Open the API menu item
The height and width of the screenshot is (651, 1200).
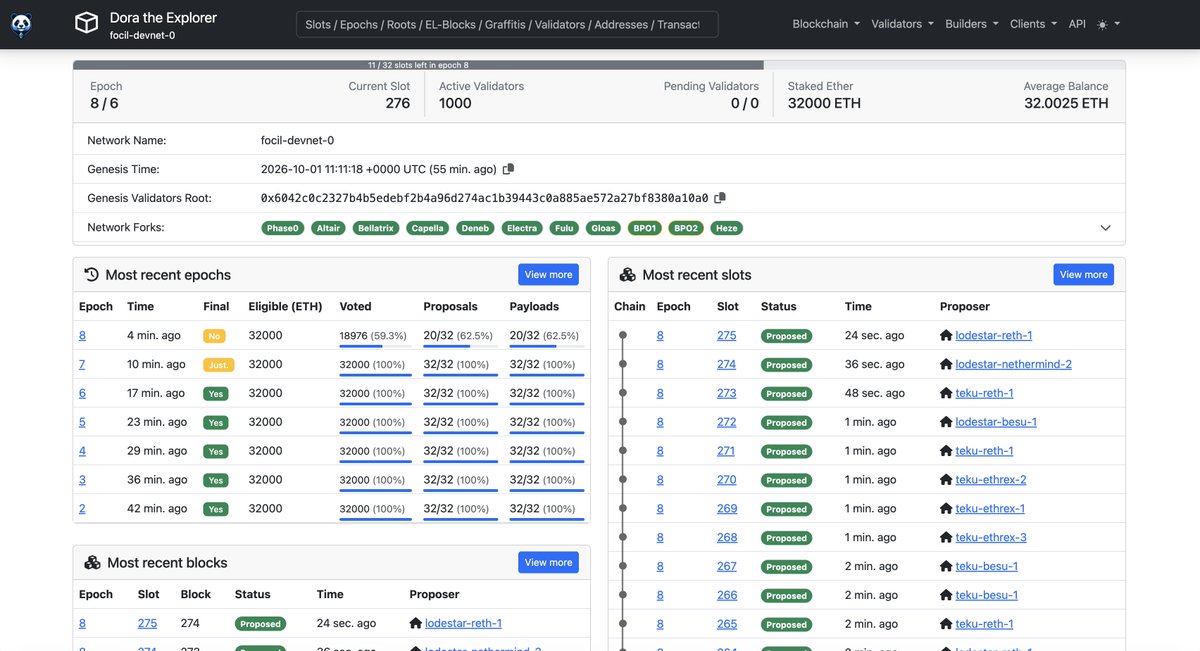click(x=1077, y=24)
